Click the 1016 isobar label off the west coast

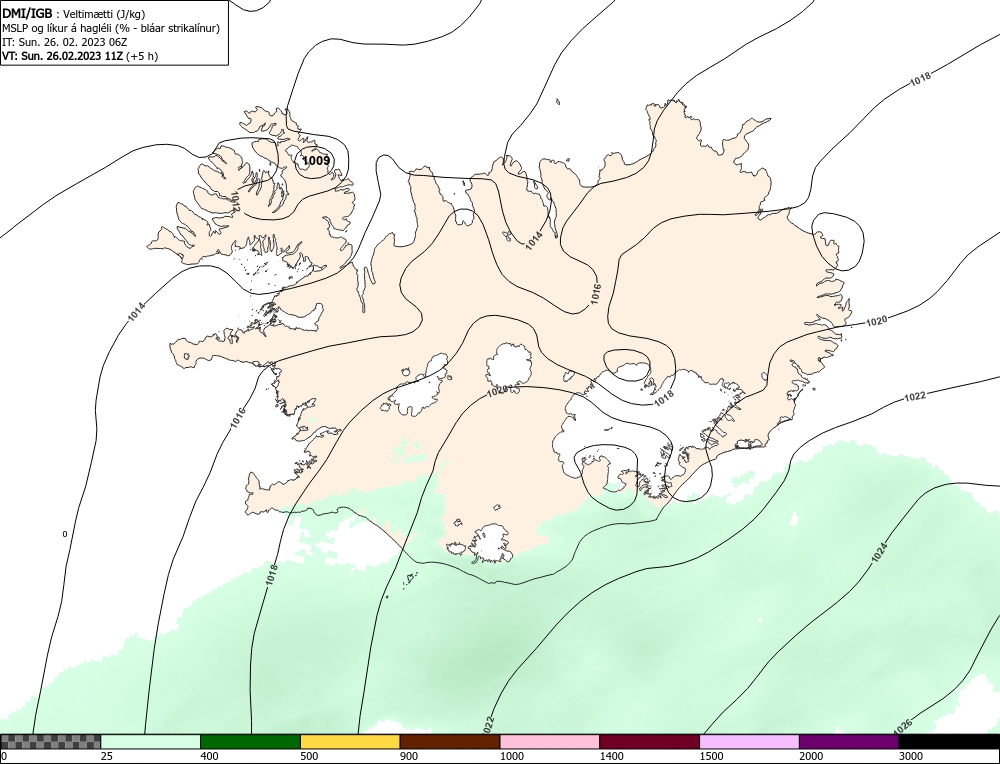pyautogui.click(x=237, y=418)
